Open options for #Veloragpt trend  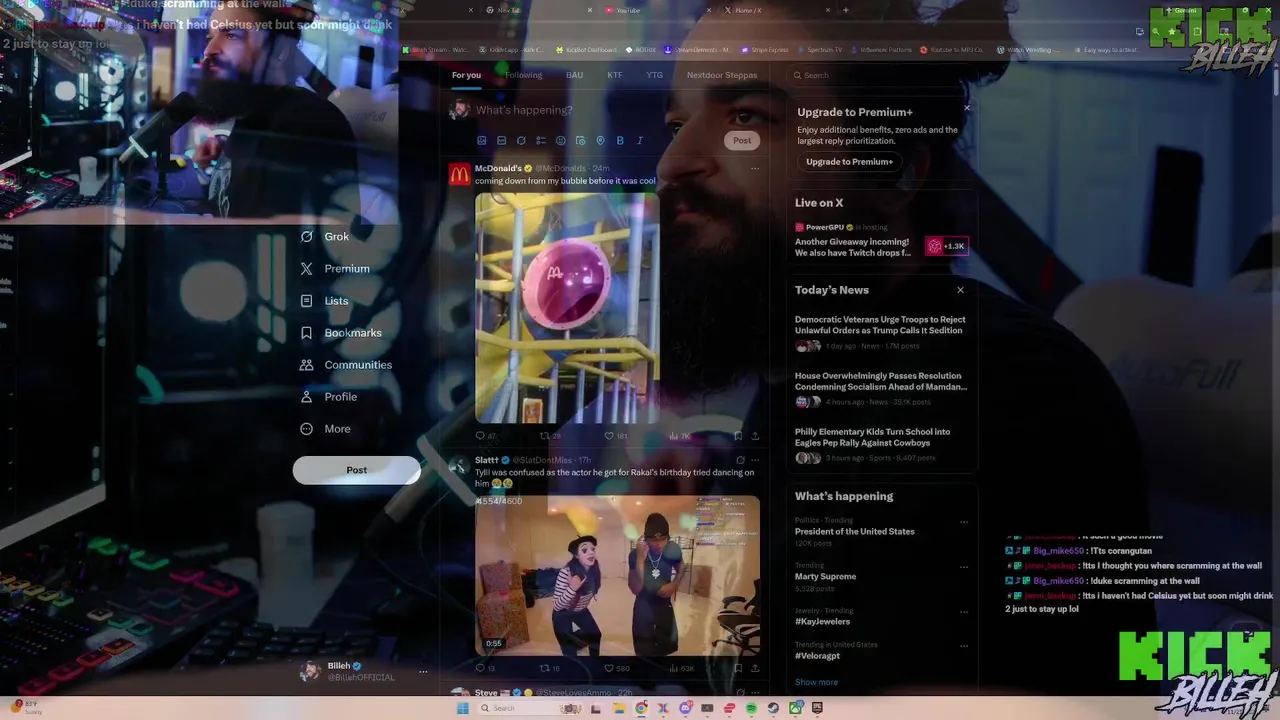click(x=964, y=646)
